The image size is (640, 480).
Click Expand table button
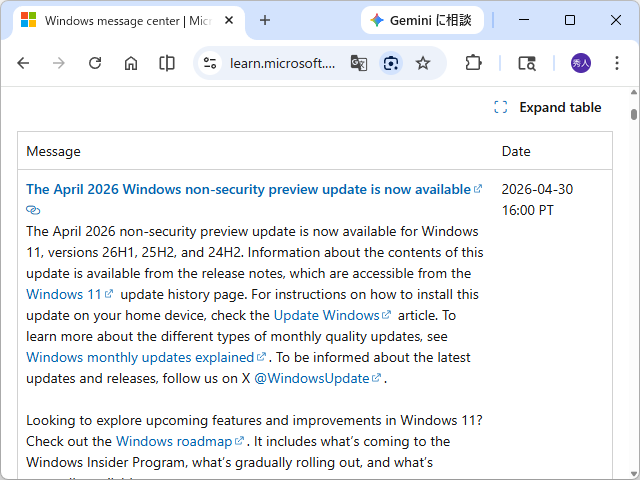(548, 107)
